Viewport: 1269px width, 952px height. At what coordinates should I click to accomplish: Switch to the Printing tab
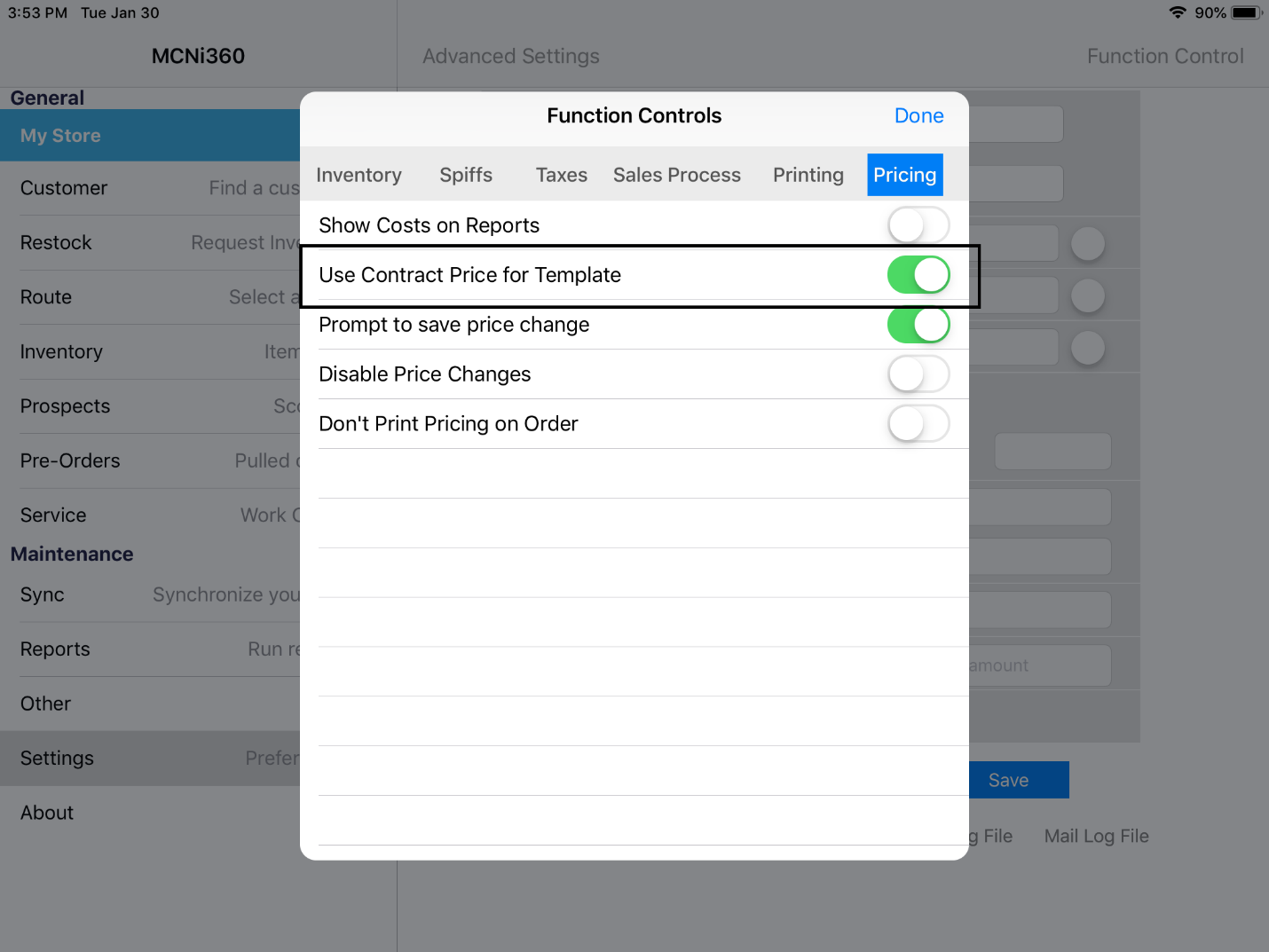pos(808,175)
